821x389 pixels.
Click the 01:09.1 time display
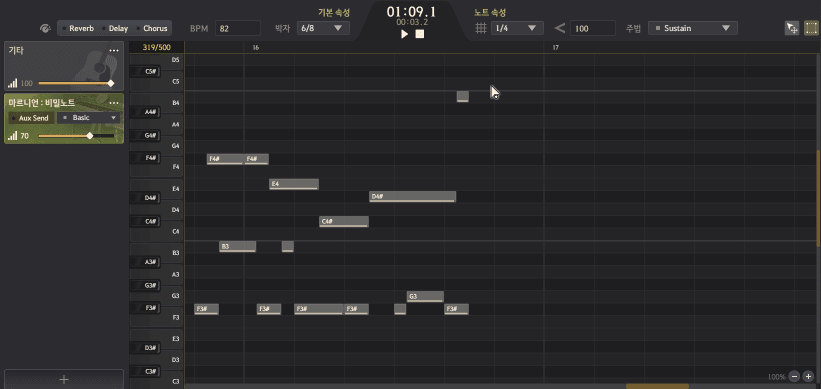(411, 12)
